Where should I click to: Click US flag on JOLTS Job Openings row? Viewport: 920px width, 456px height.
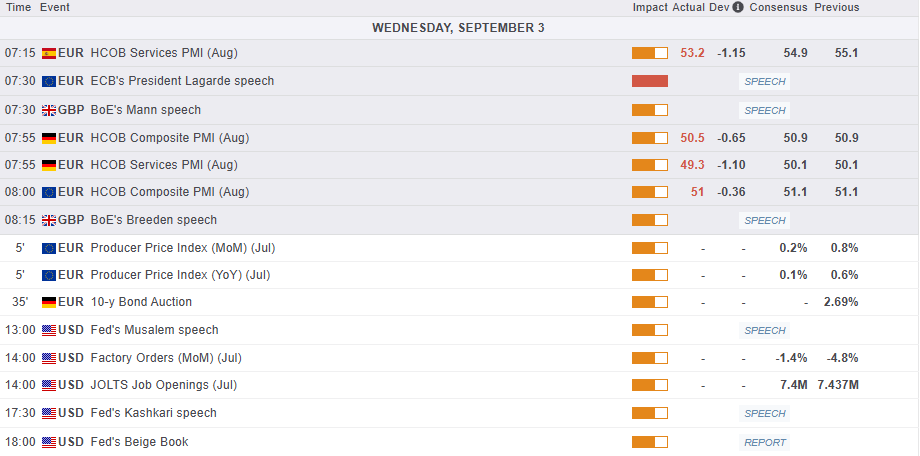point(48,385)
